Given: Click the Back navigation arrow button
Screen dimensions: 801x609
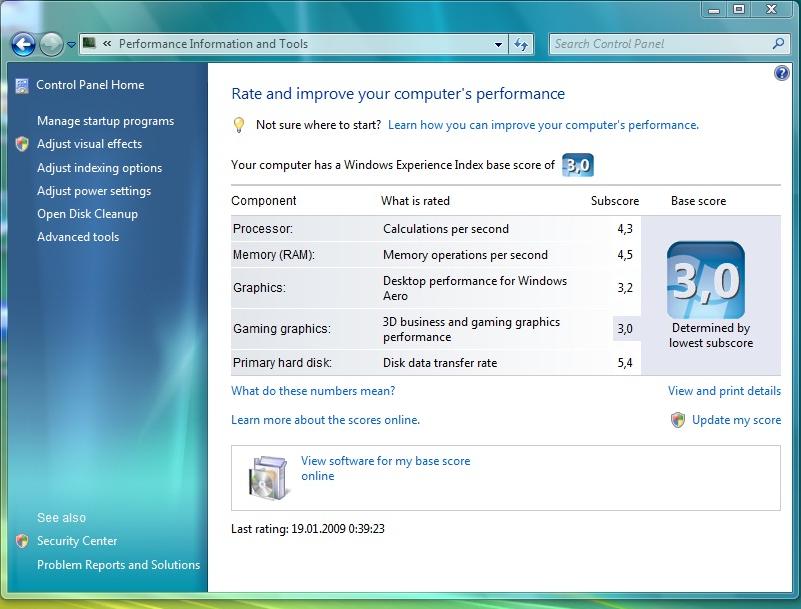Looking at the screenshot, I should [24, 44].
